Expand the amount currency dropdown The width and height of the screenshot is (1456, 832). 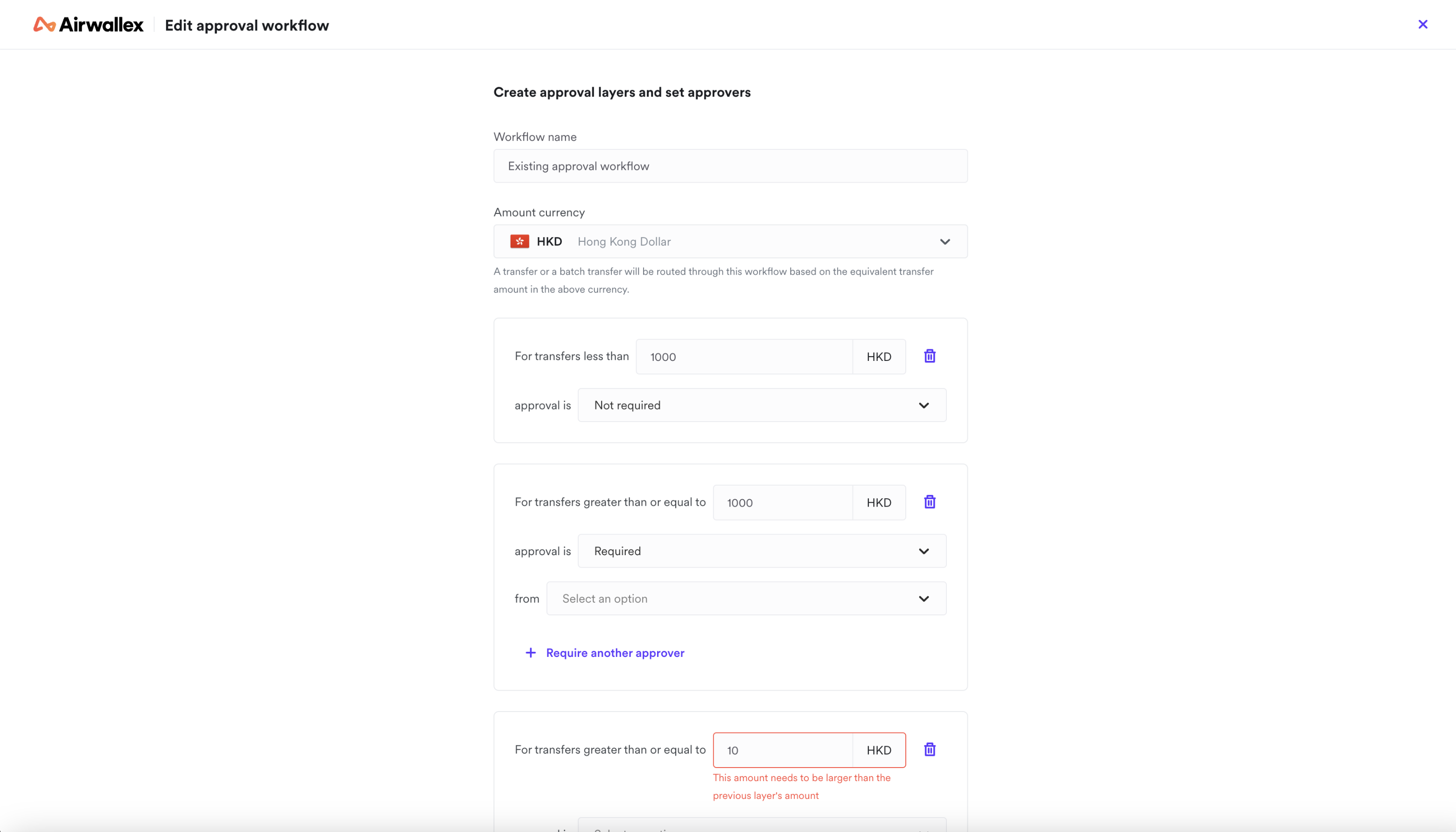click(x=944, y=241)
